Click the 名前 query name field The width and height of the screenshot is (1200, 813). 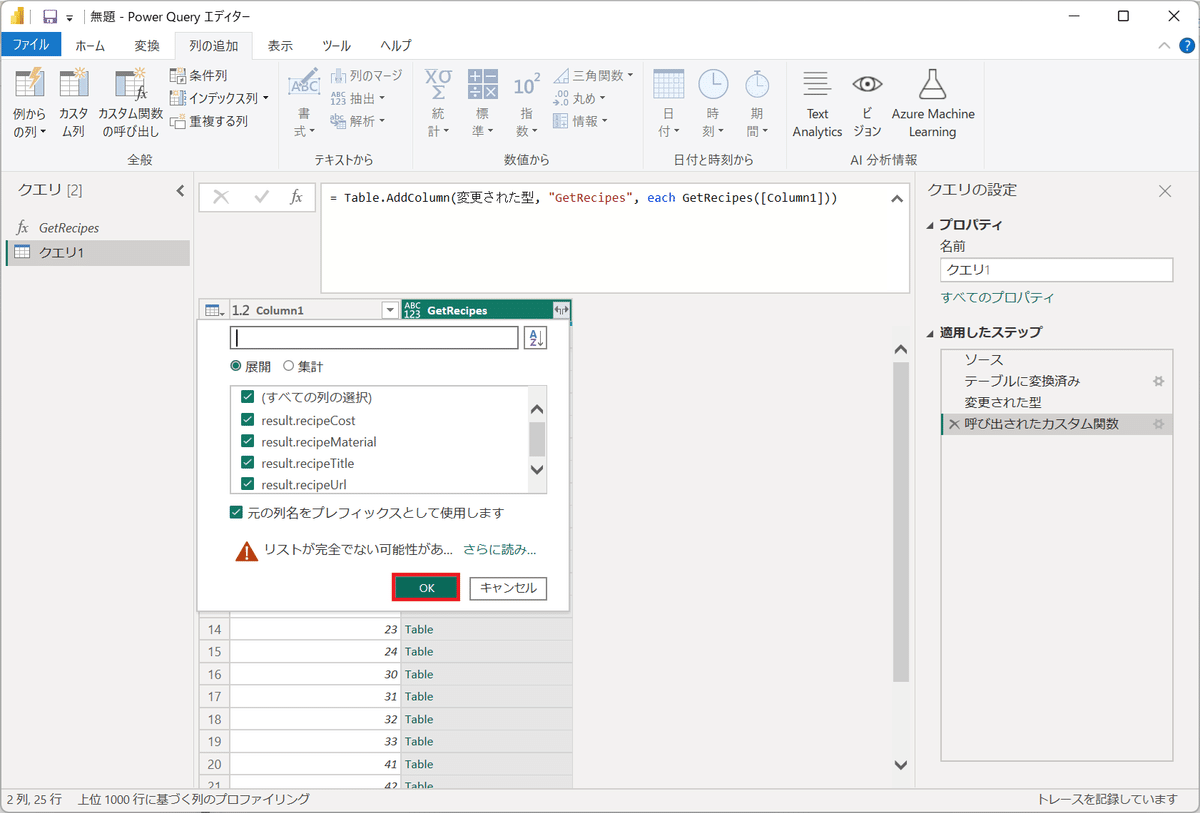(x=1056, y=269)
